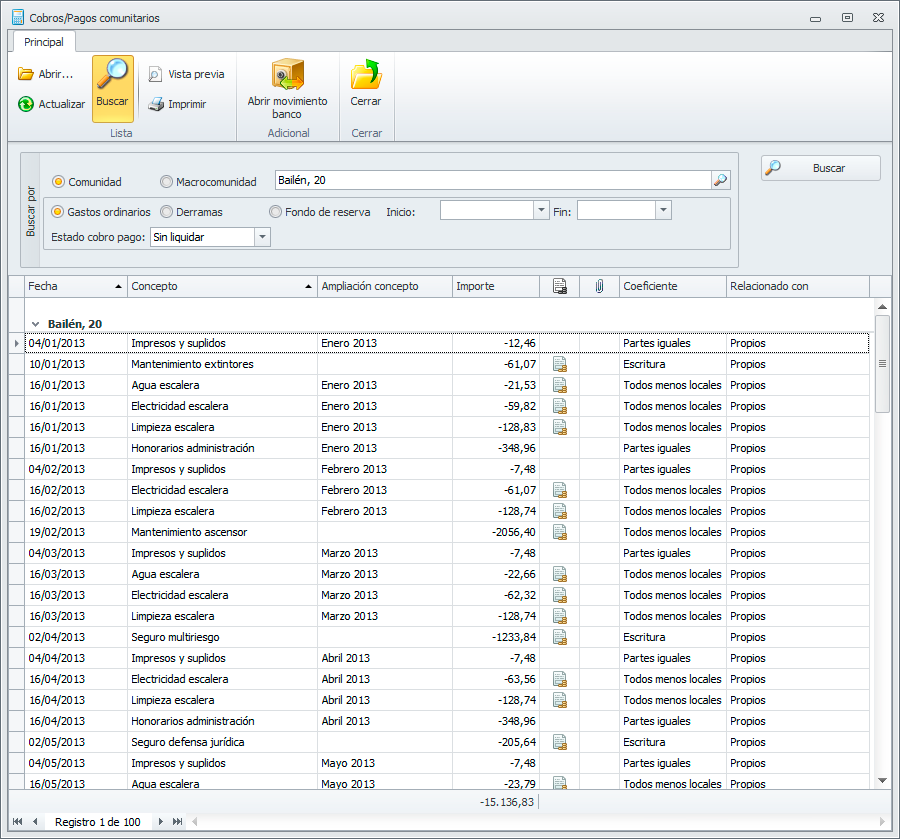900x839 pixels.
Task: Expand the Fin date picker
Action: pos(663,211)
